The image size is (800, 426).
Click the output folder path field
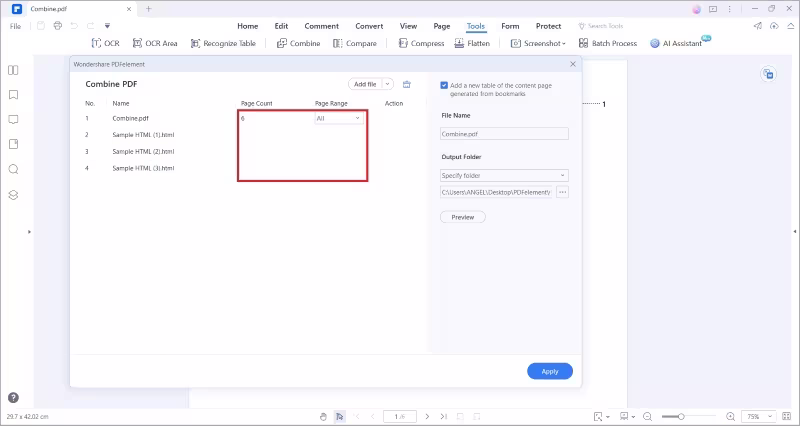(496, 192)
